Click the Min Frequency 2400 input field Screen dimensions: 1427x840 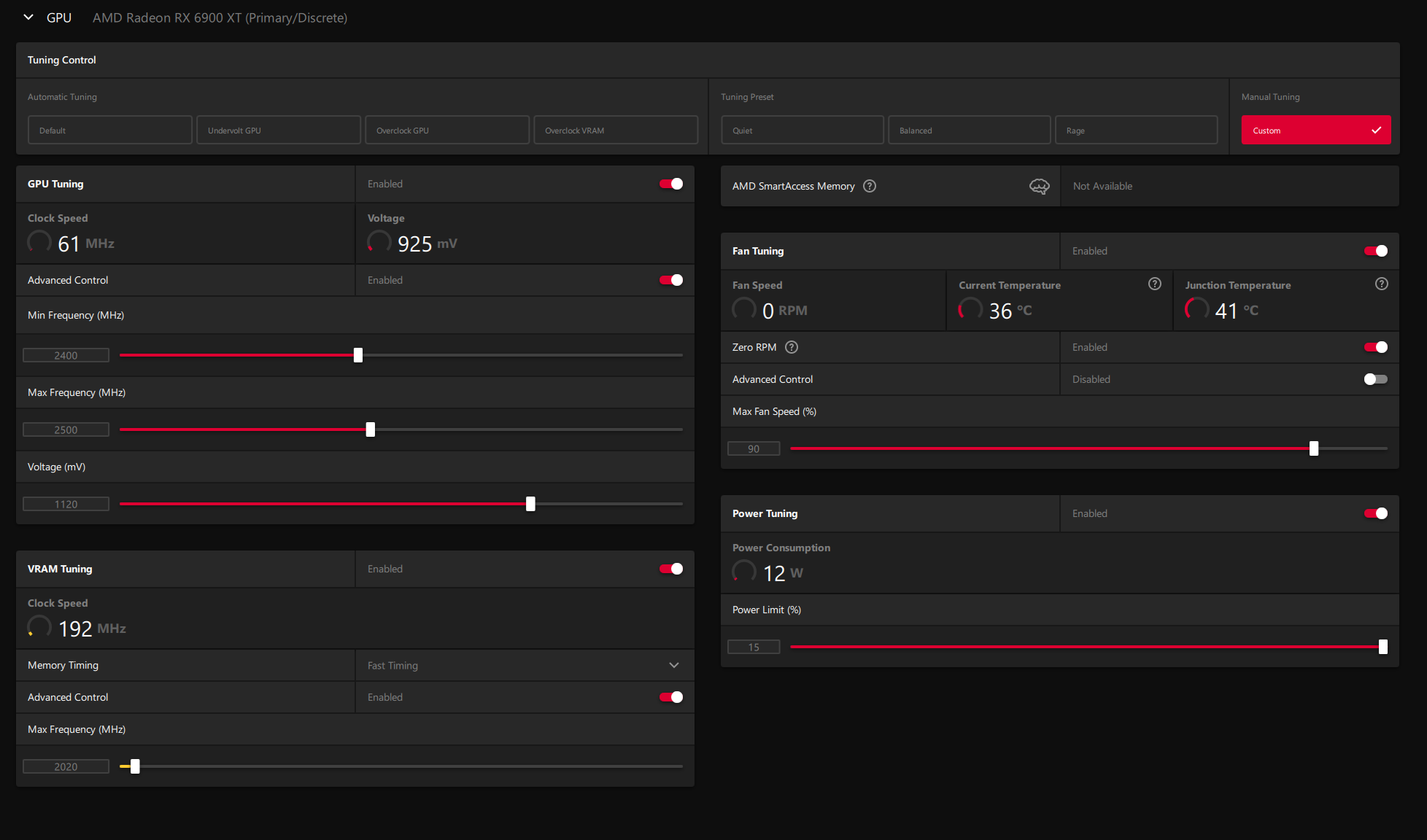pyautogui.click(x=66, y=355)
